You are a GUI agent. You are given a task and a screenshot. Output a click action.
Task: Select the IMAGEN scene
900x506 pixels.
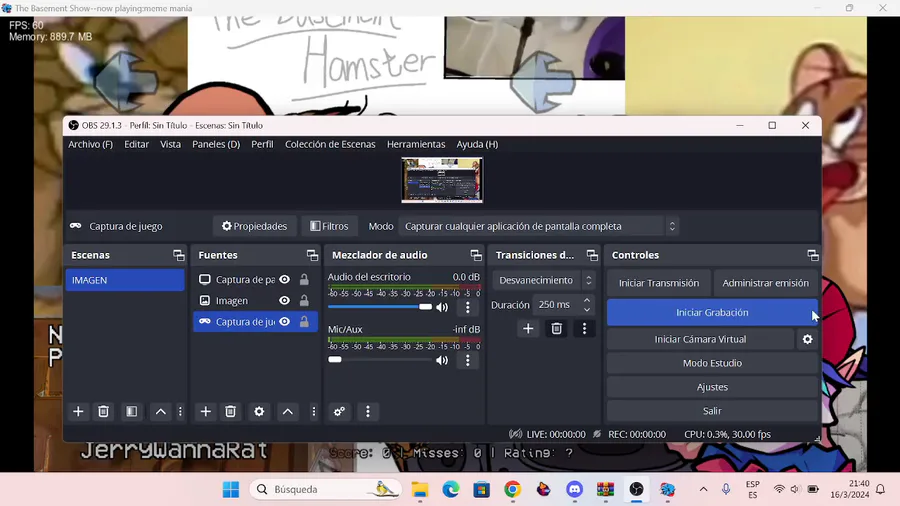125,280
